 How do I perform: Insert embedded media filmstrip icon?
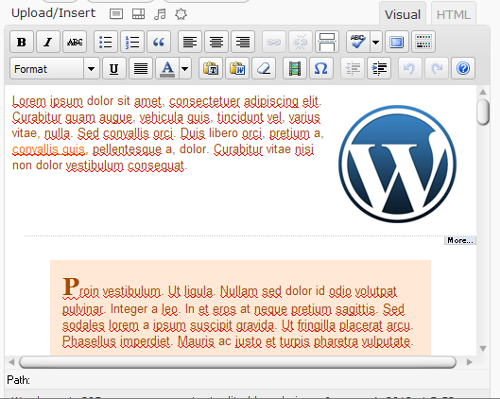[x=295, y=69]
